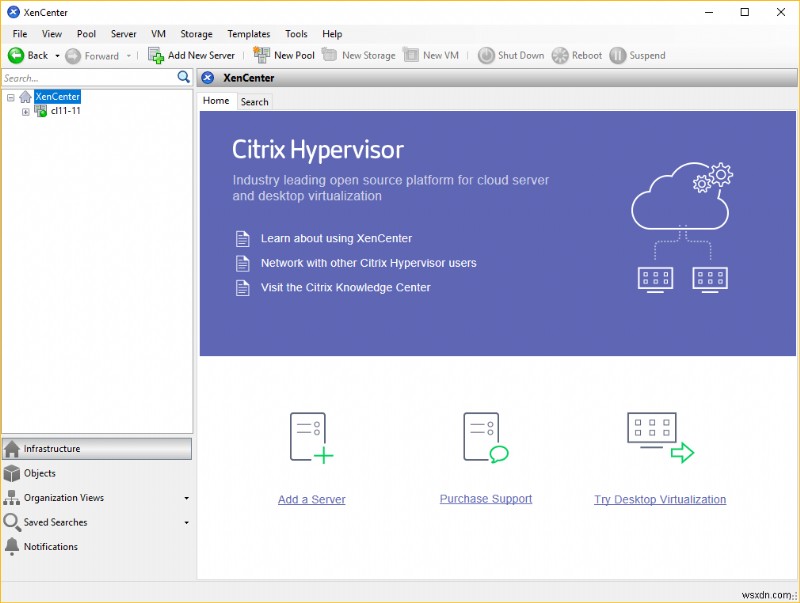
Task: Click the search magnifier icon
Action: coord(183,76)
